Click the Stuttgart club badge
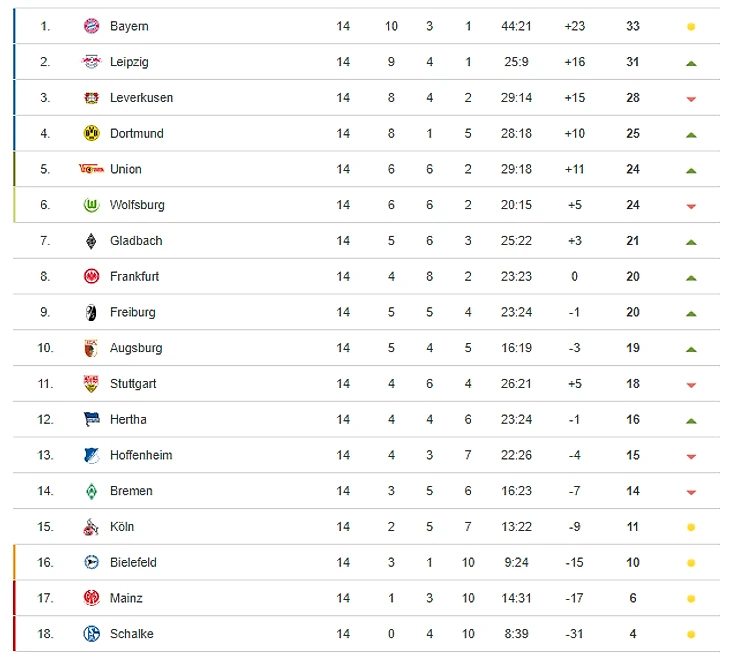The width and height of the screenshot is (730, 653). pyautogui.click(x=91, y=384)
